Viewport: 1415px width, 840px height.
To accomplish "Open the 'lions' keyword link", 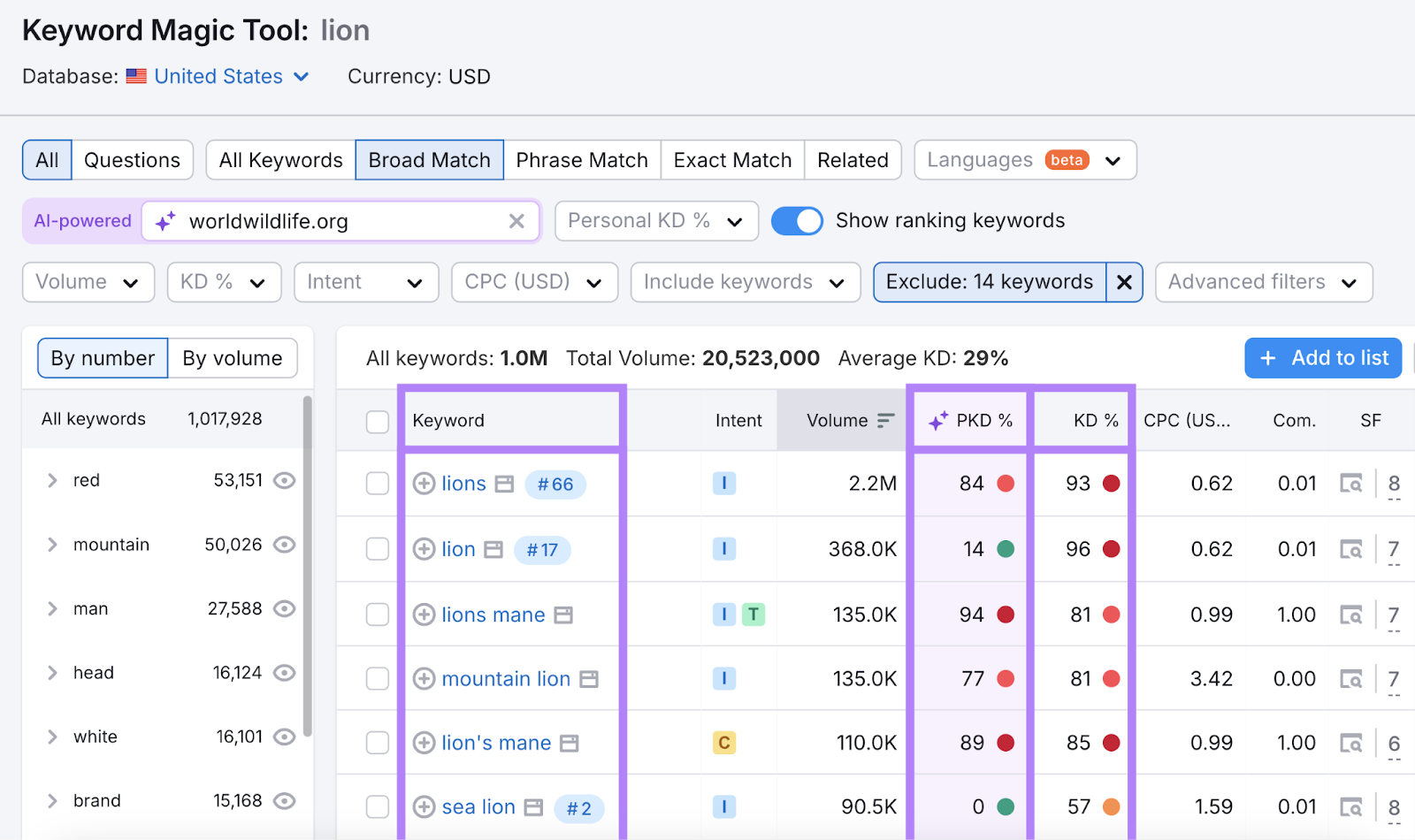I will (464, 484).
